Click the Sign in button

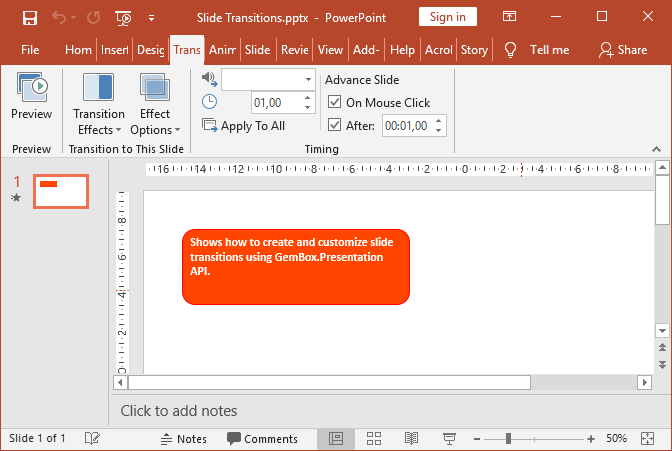(446, 17)
